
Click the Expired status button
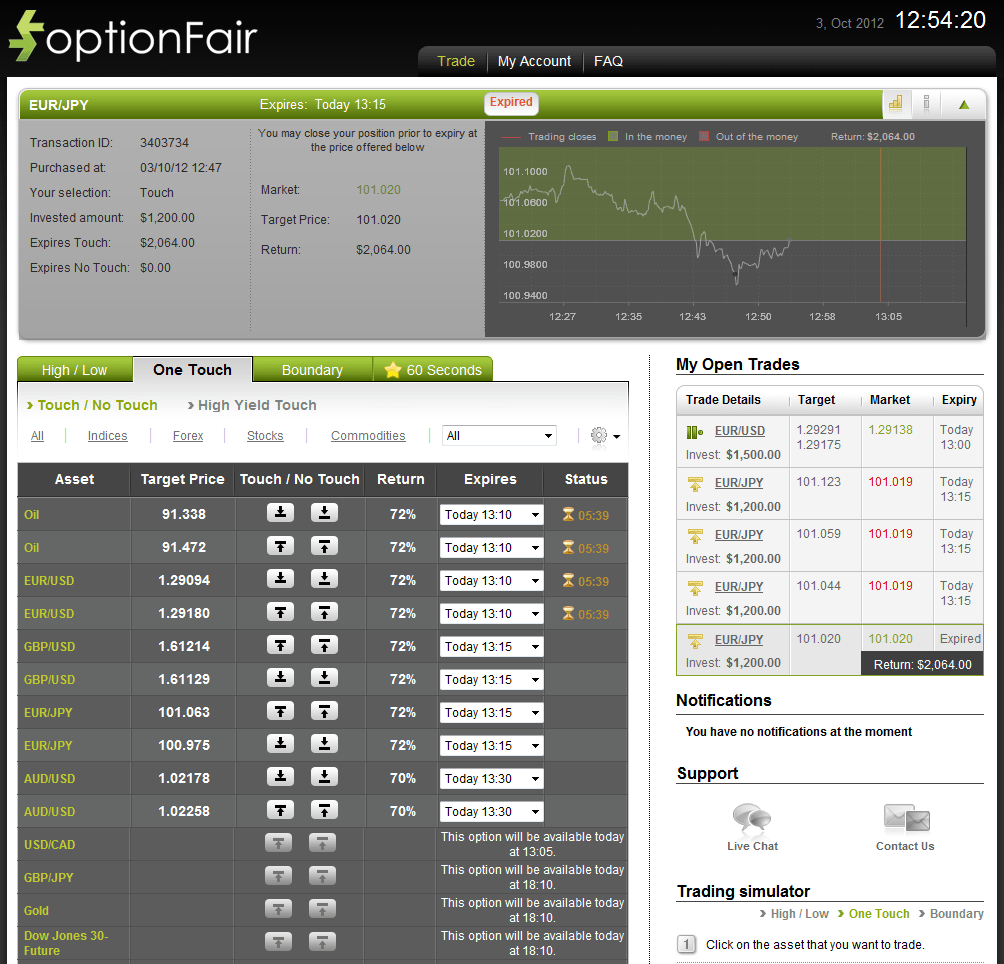(x=510, y=103)
